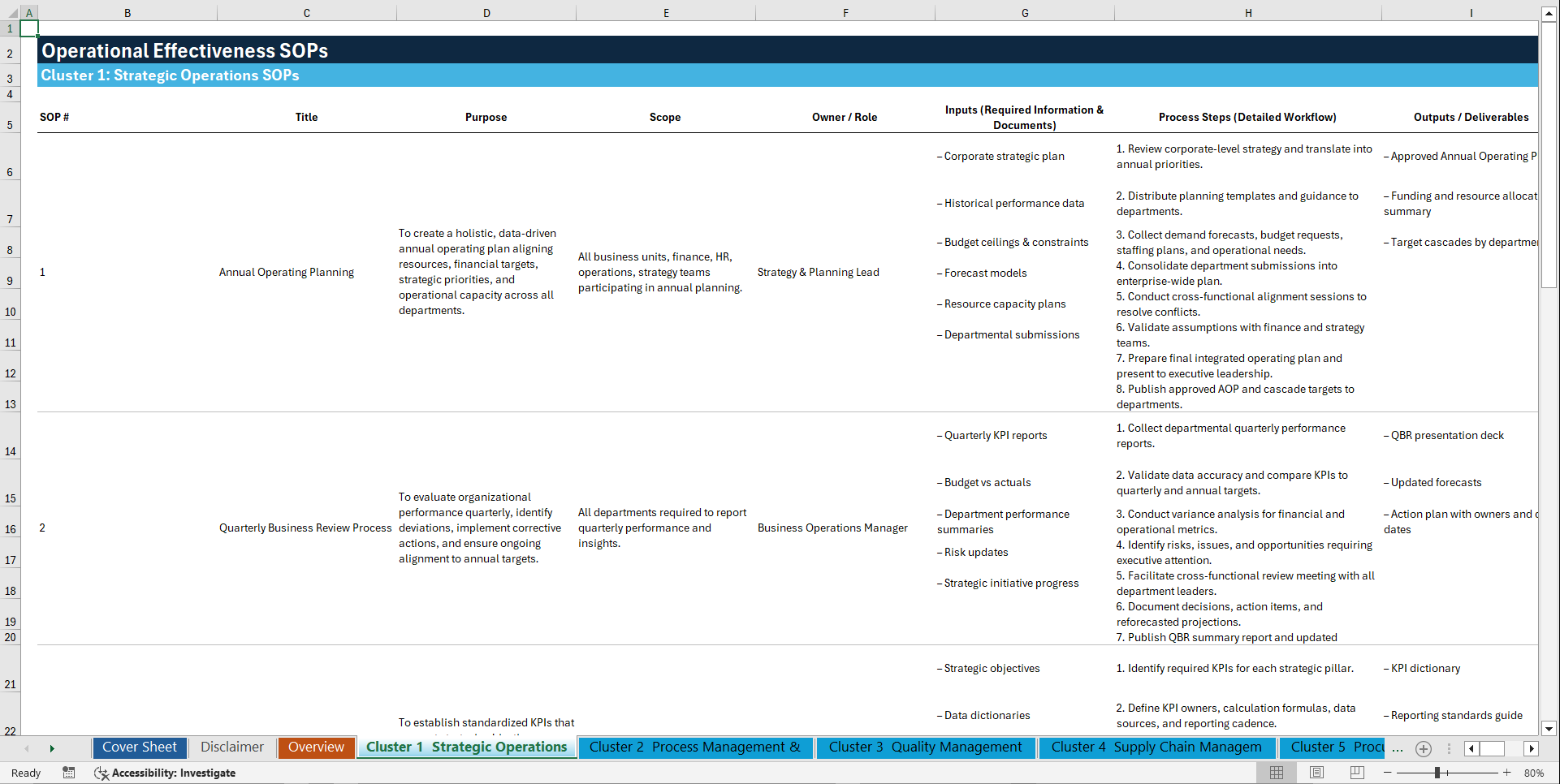
Task: Click the next sheet navigation arrow
Action: (52, 748)
